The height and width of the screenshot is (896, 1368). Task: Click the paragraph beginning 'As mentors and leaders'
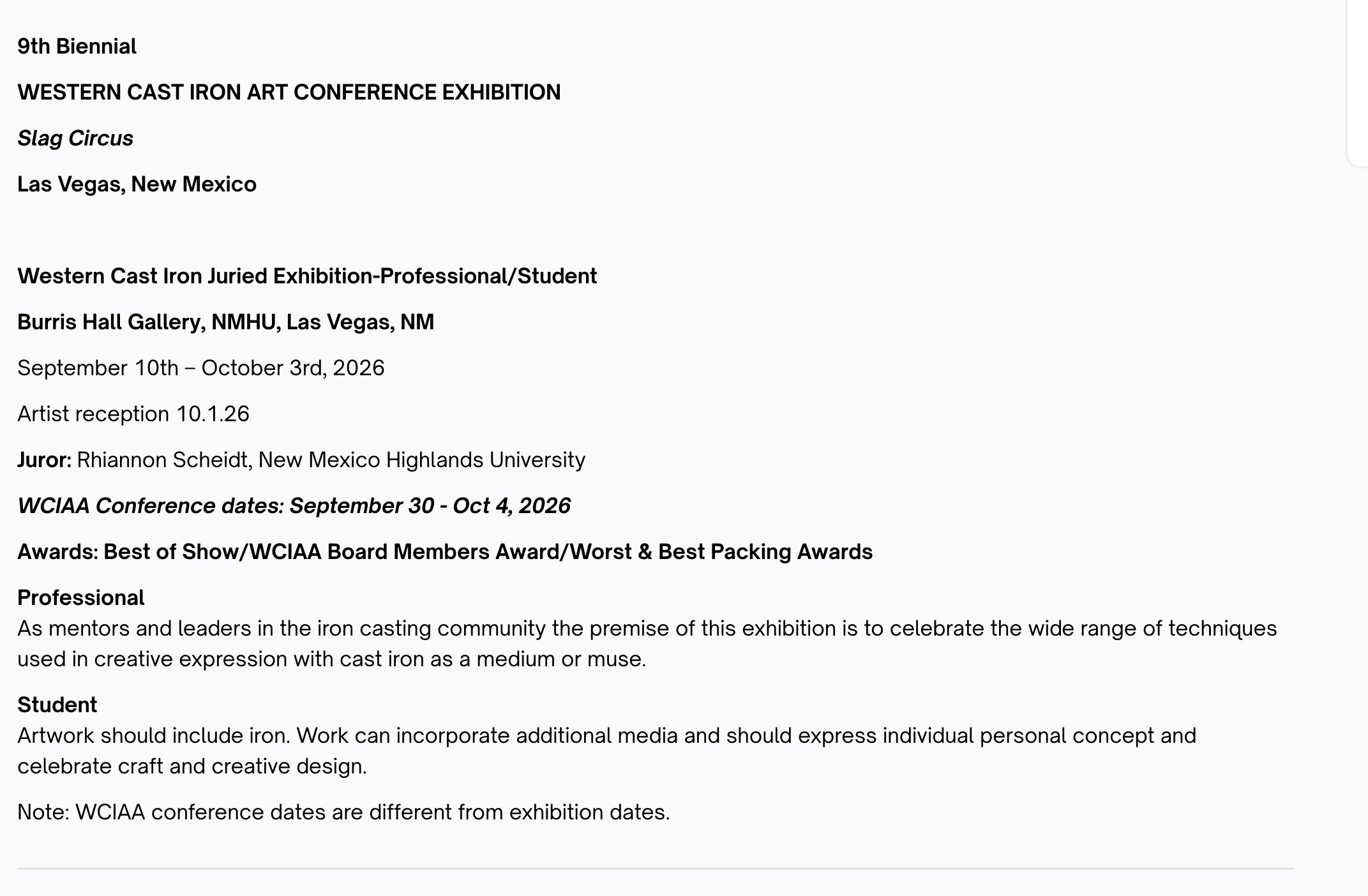point(647,644)
